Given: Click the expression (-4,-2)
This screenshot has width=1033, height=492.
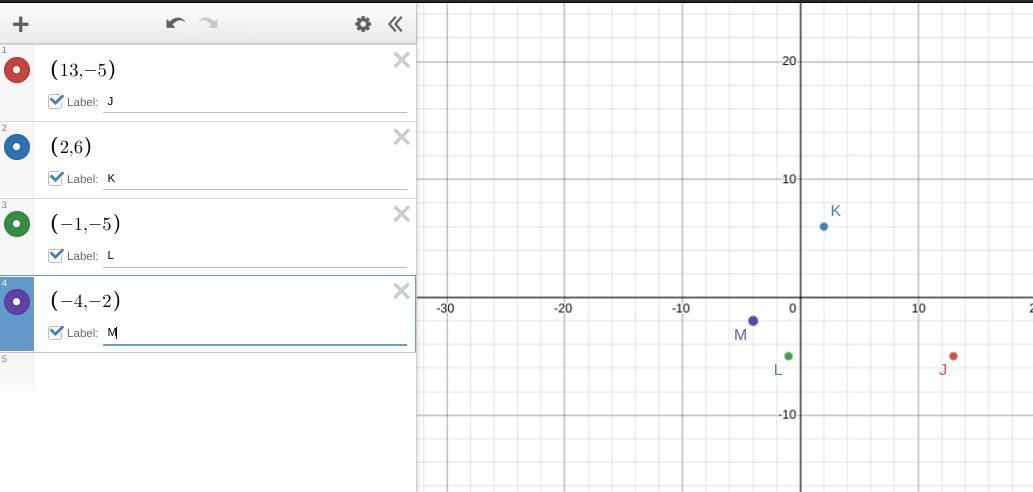Looking at the screenshot, I should tap(86, 302).
